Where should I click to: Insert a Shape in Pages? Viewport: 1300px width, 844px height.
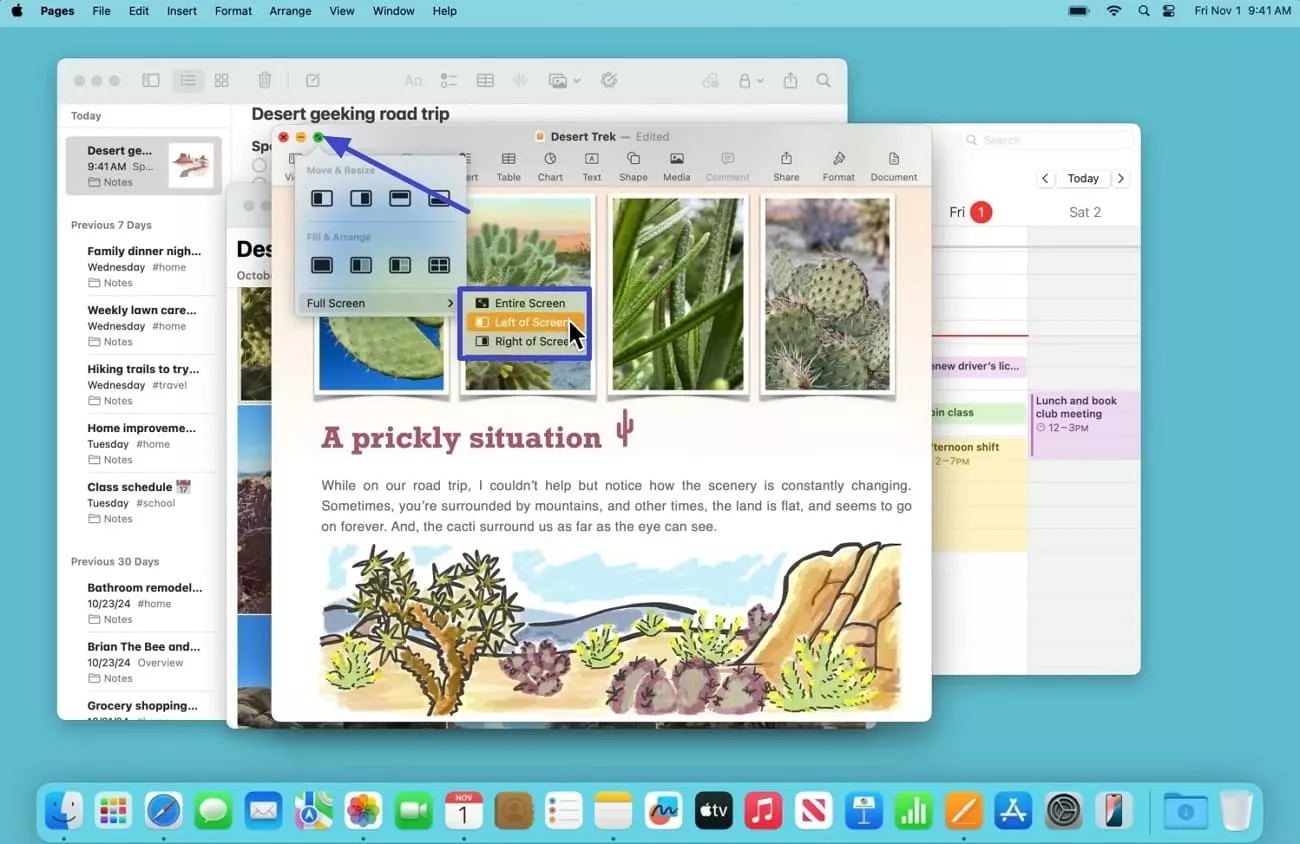[x=633, y=166]
